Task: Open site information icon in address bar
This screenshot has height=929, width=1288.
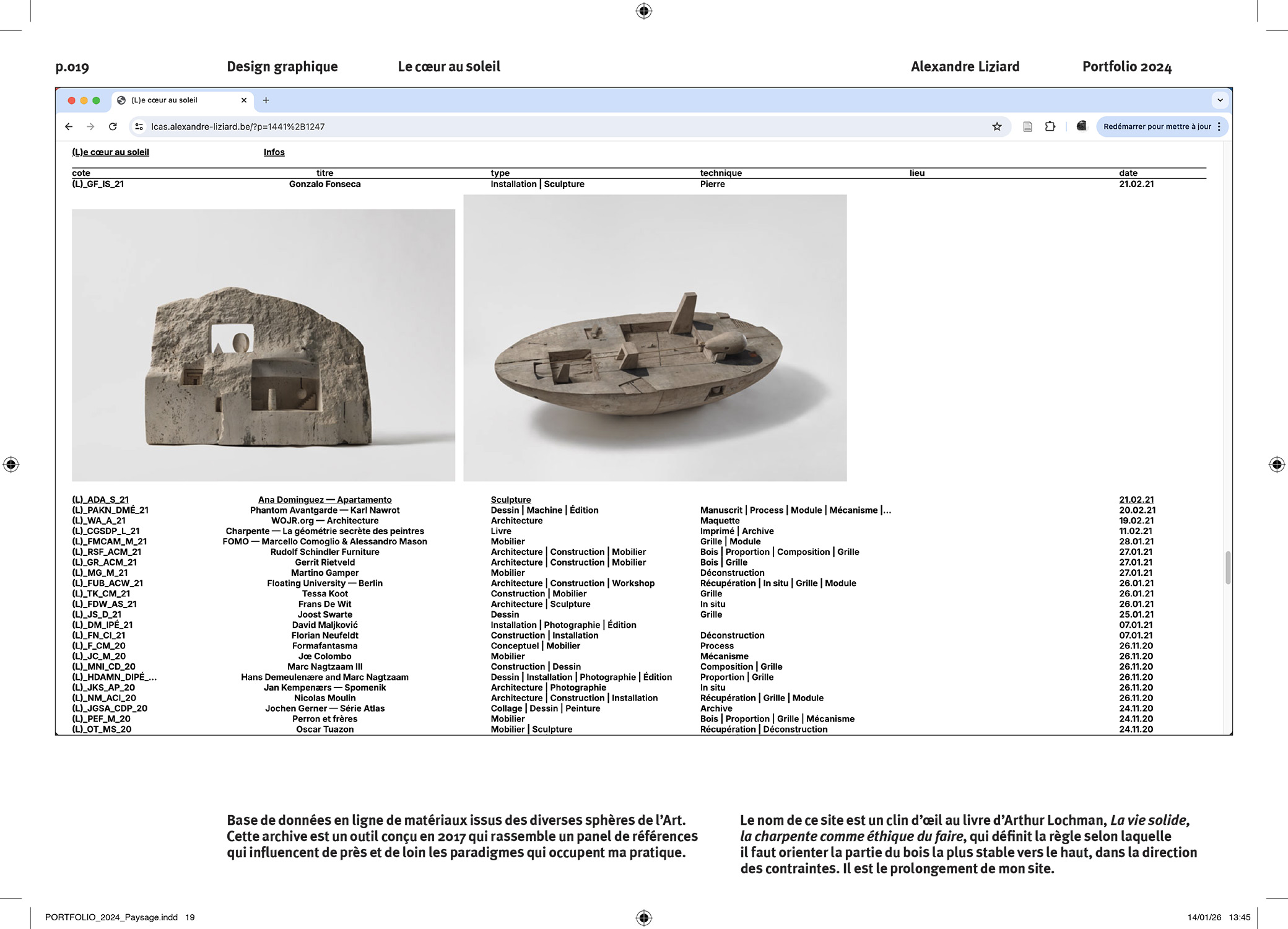Action: 139,126
